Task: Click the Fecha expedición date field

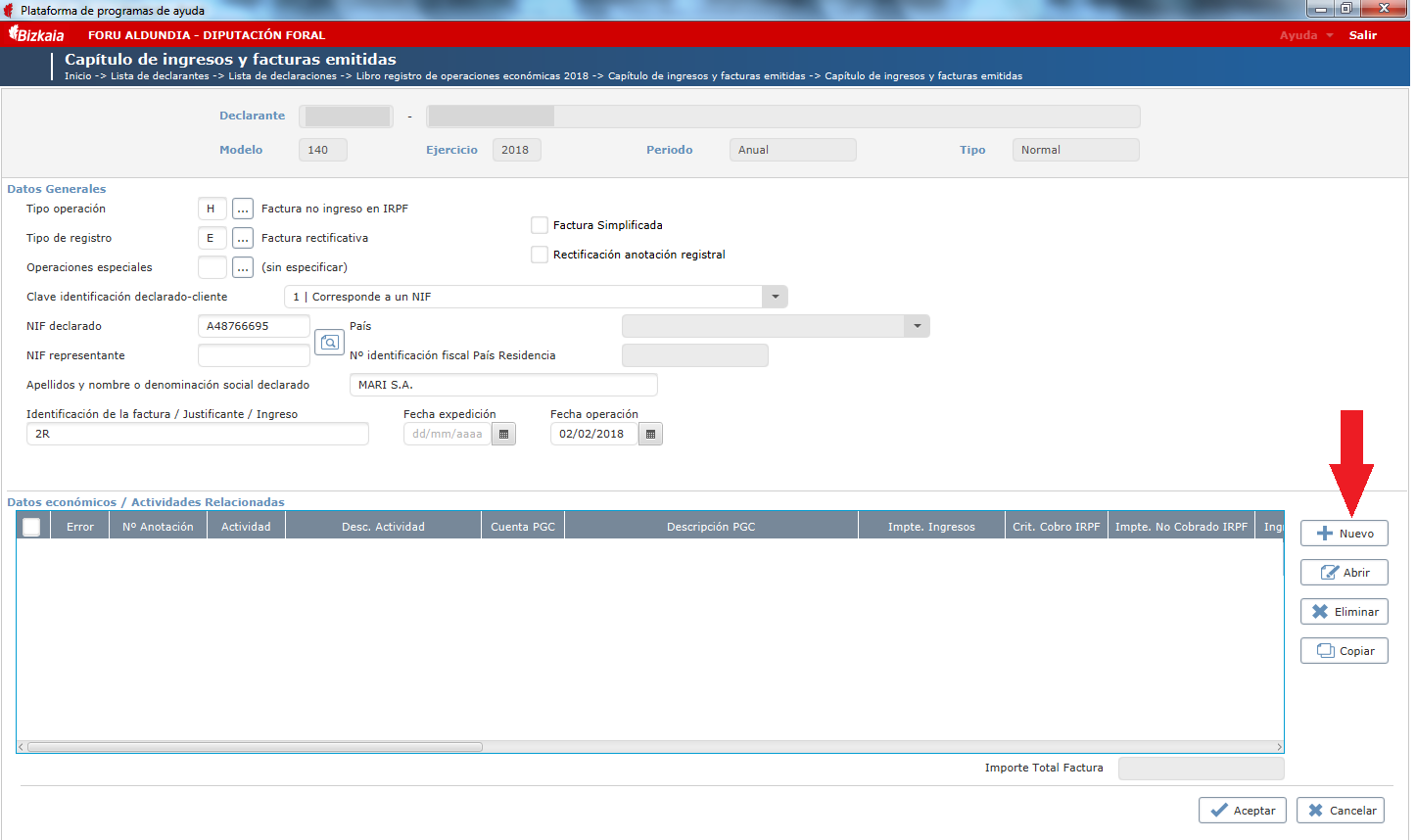Action: pos(448,434)
